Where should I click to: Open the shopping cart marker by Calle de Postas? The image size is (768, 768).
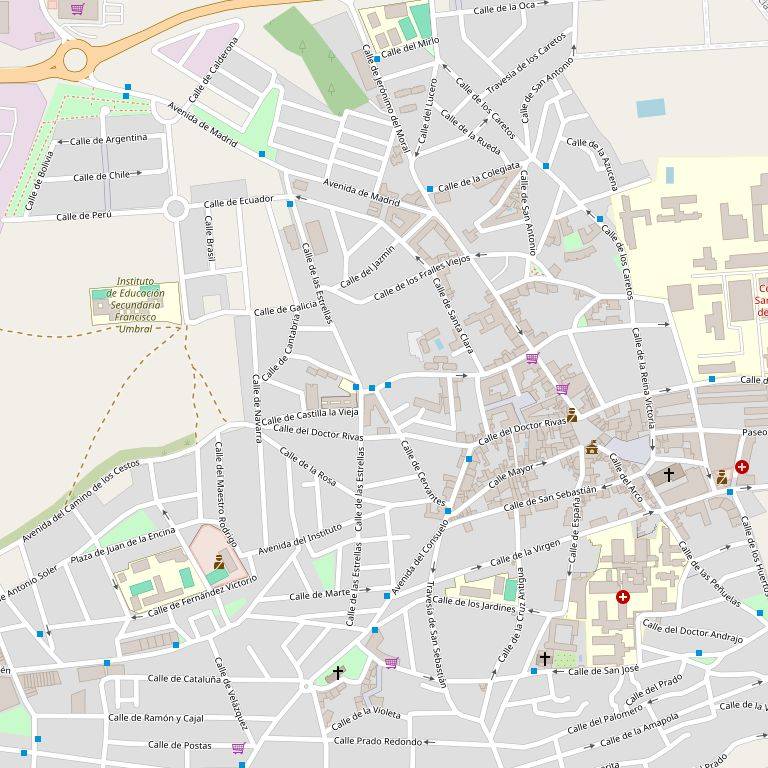(238, 748)
